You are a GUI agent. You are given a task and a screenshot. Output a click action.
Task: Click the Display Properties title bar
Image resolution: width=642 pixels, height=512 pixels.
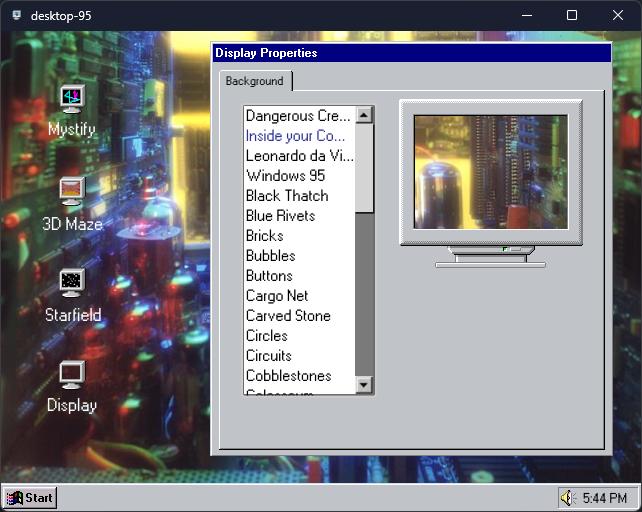click(411, 53)
